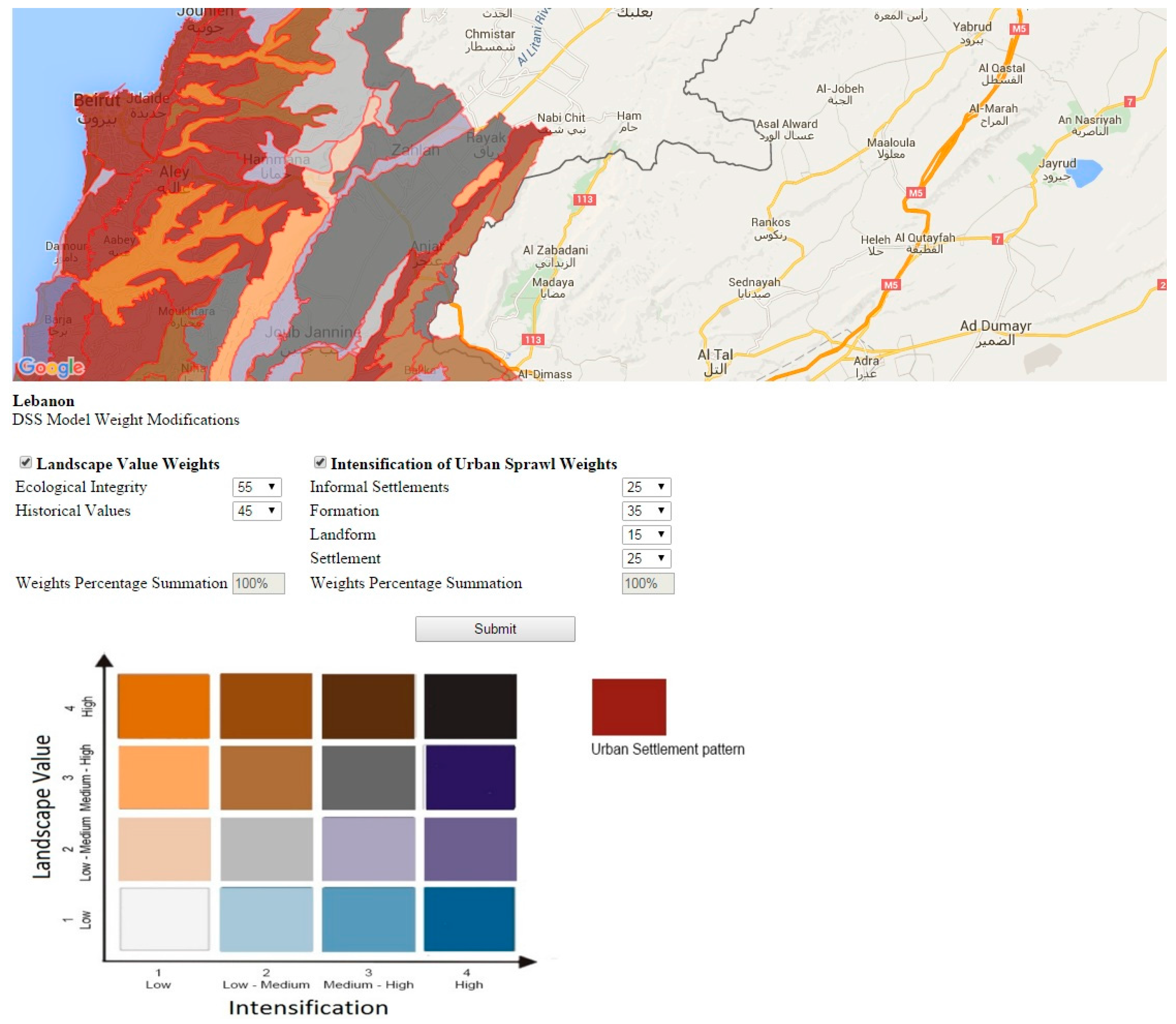Open the Settlement weight dropdown
This screenshot has width=1176, height=1024.
coord(646,558)
